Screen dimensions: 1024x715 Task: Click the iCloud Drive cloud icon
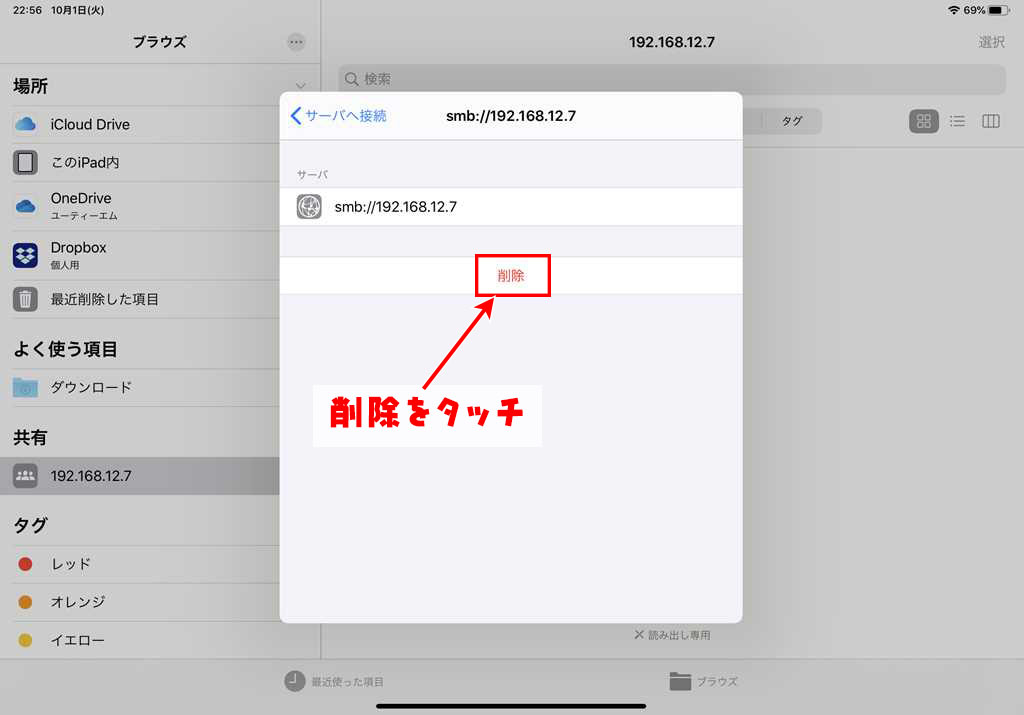point(25,124)
